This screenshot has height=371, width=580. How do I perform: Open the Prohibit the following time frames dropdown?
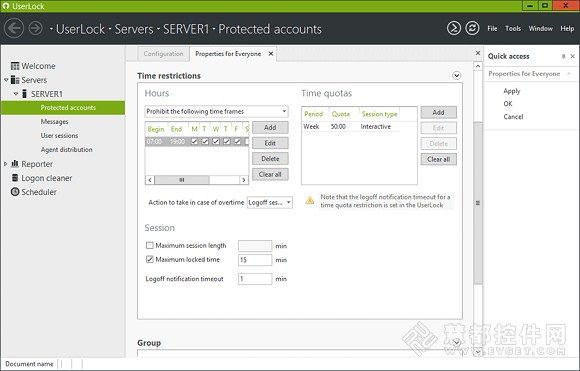tap(216, 111)
